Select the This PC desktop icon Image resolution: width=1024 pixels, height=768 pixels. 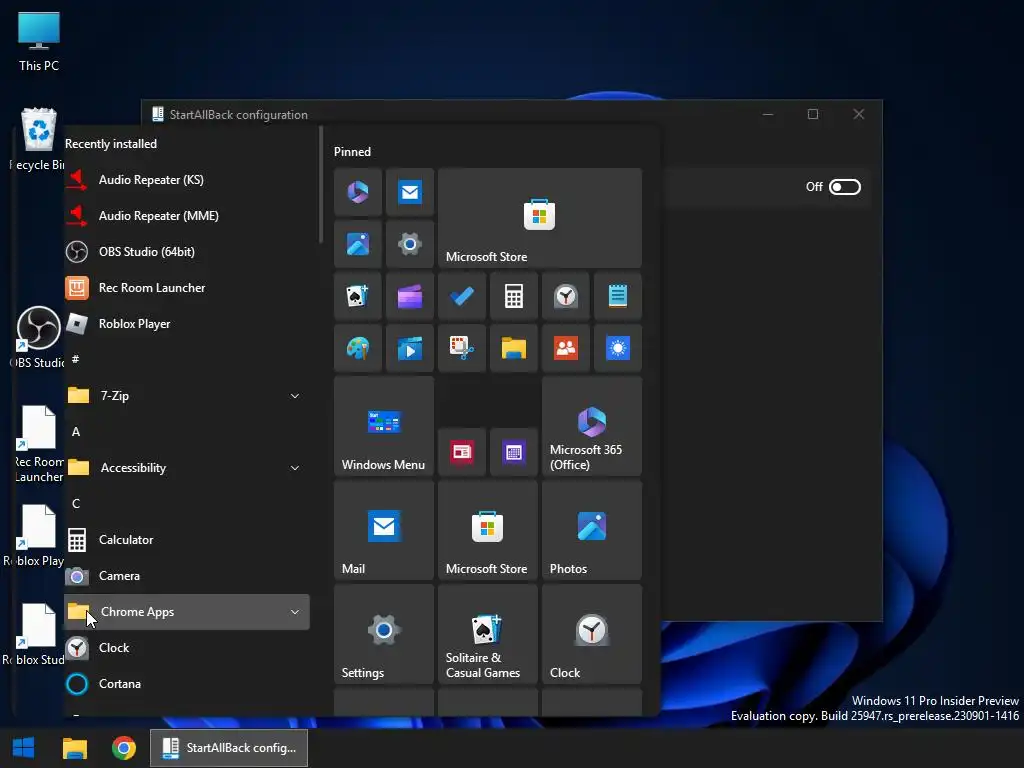39,41
